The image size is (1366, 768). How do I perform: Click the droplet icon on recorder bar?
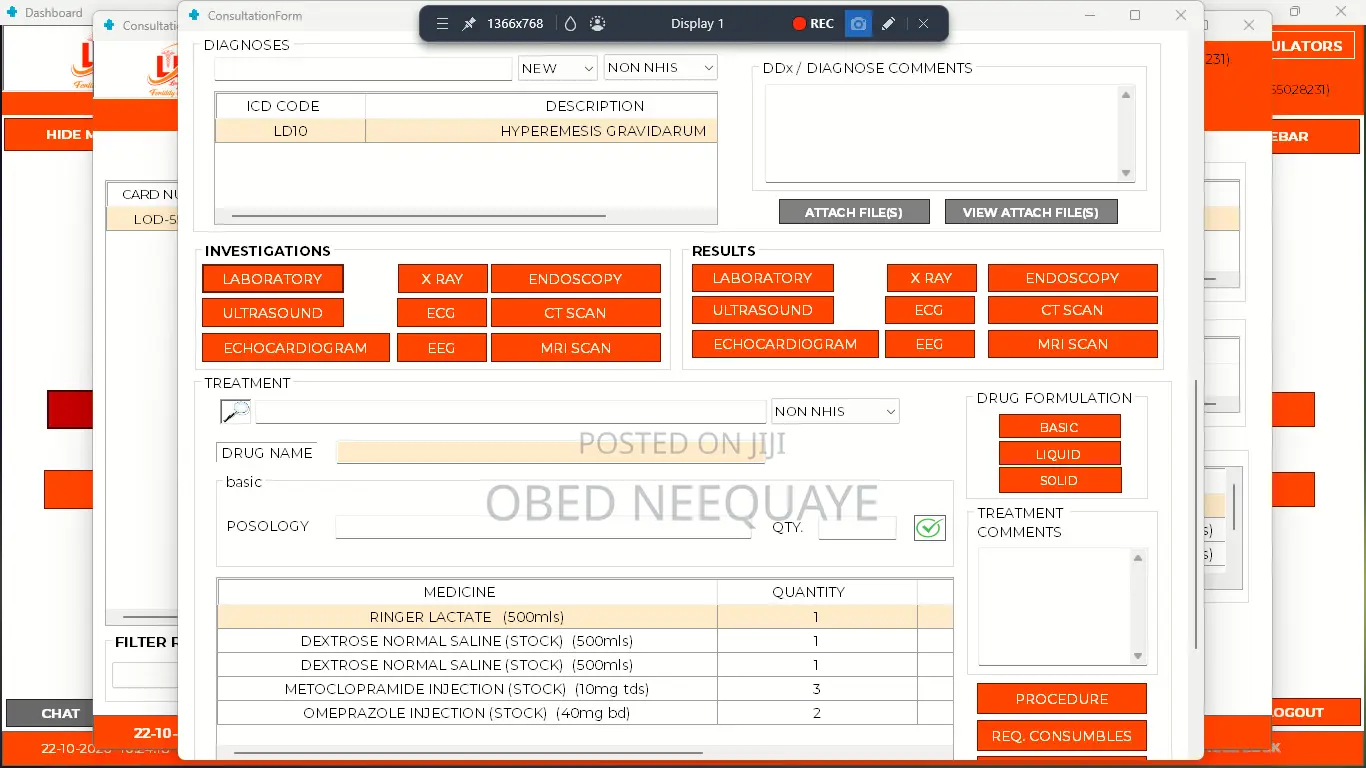tap(570, 24)
